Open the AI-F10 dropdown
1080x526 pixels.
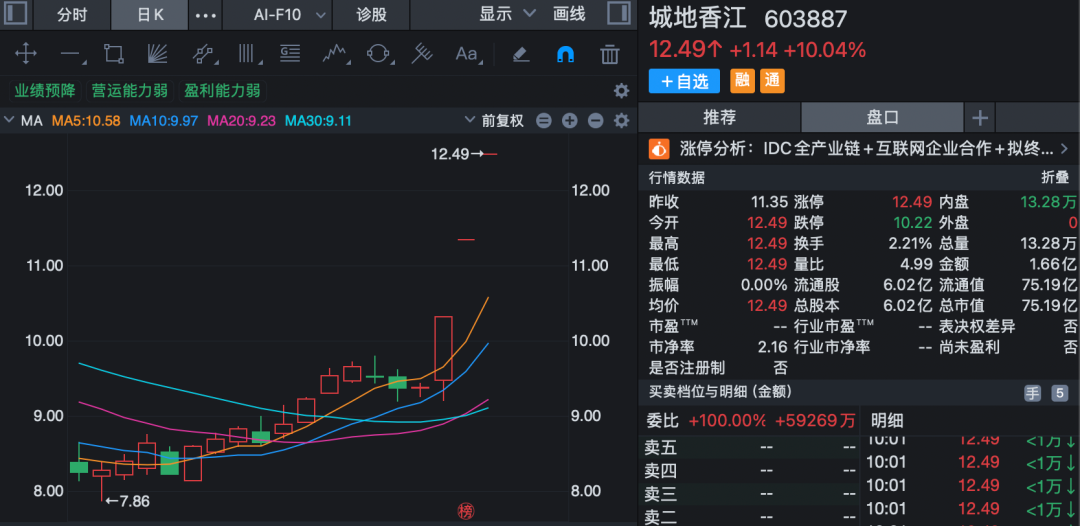click(x=290, y=14)
